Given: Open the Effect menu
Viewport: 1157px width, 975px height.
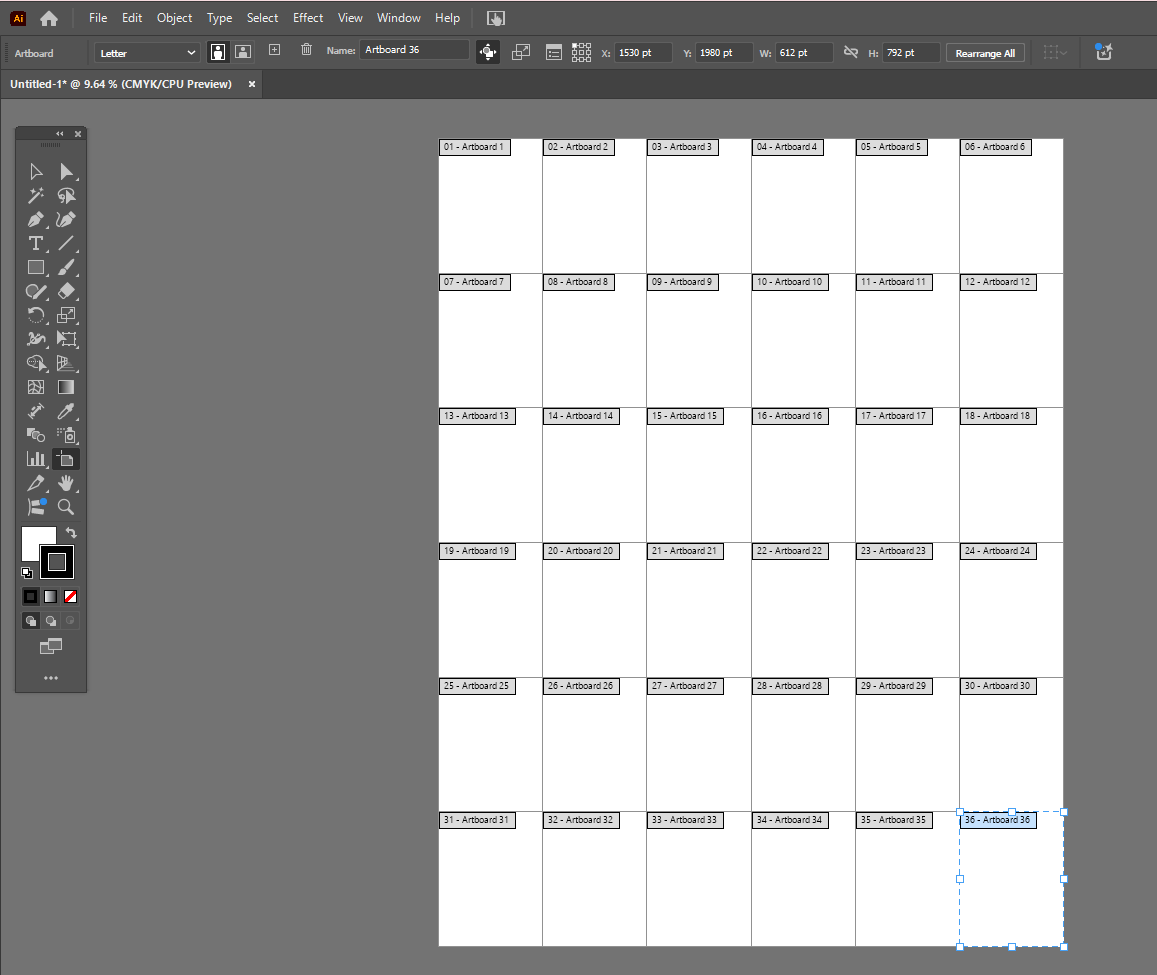Looking at the screenshot, I should pos(308,18).
